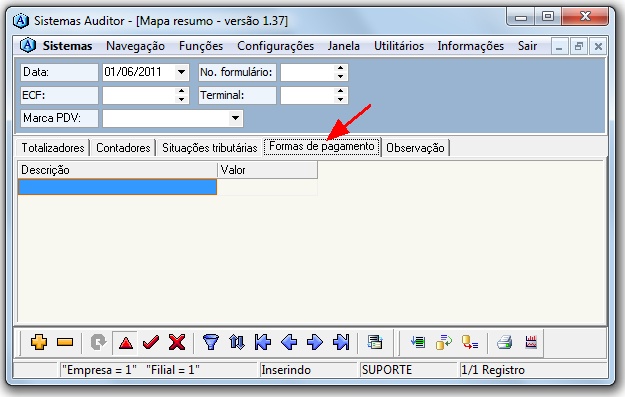625x397 pixels.
Task: Open the Navegação menu
Action: point(135,46)
